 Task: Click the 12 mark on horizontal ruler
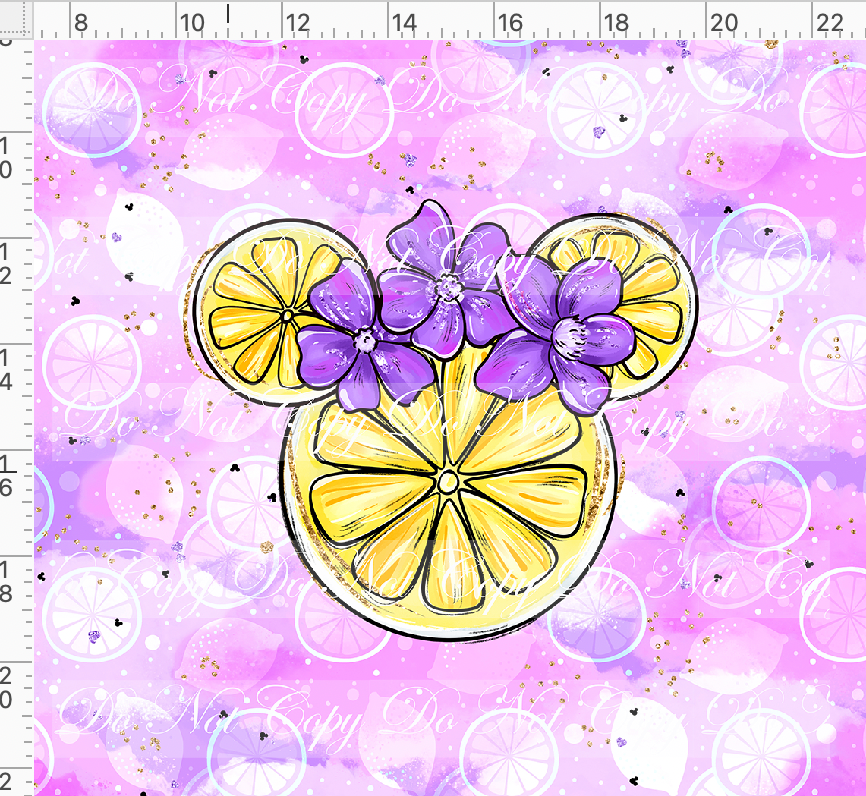click(x=298, y=23)
